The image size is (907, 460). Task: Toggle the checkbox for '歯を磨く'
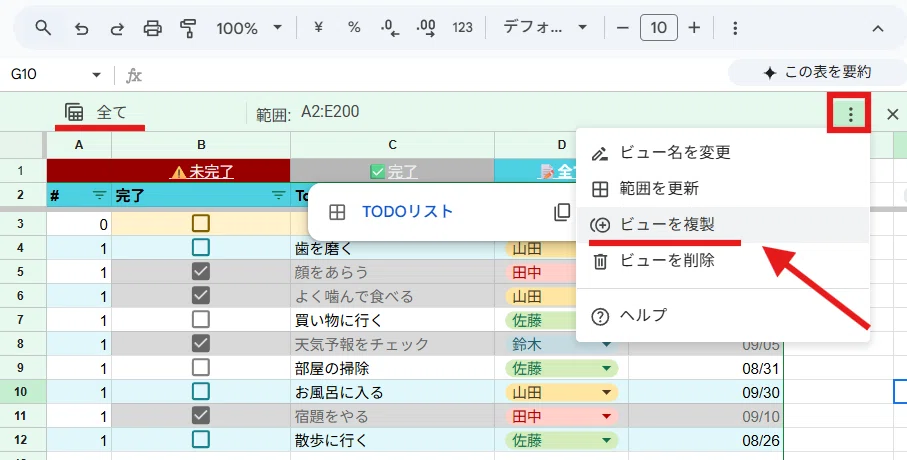click(201, 248)
